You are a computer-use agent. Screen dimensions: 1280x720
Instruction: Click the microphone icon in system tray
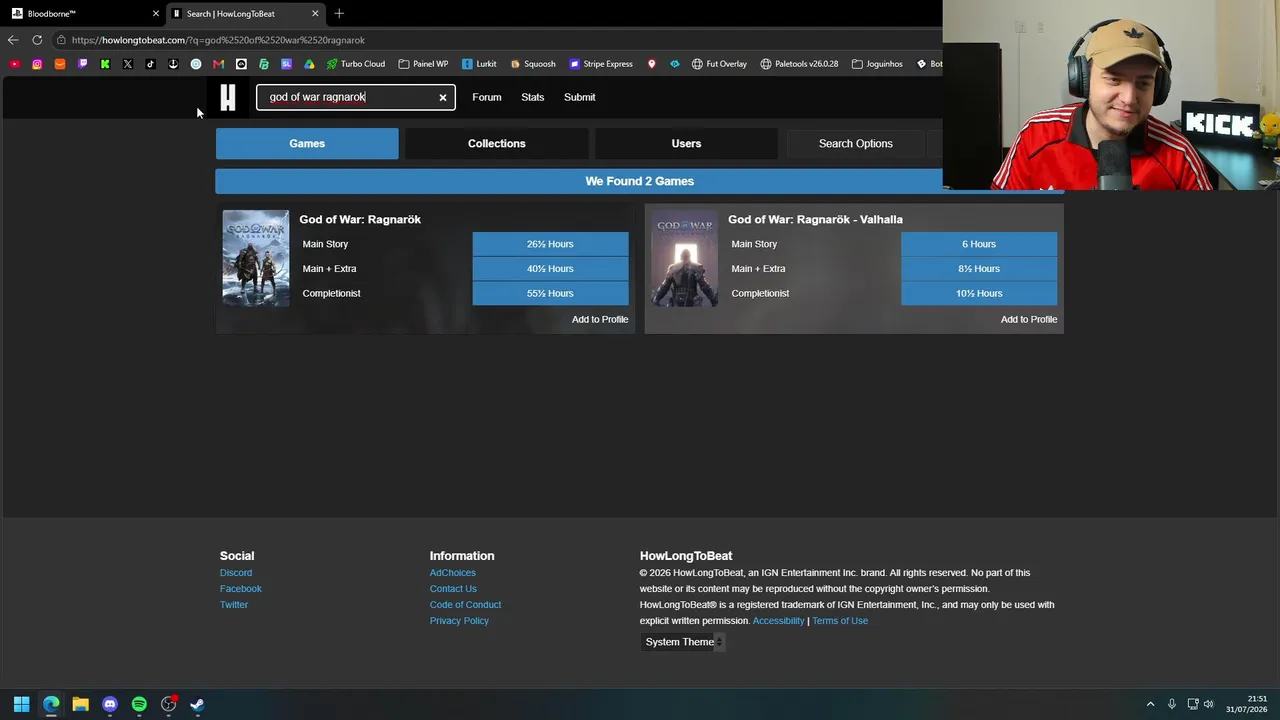pos(1172,704)
